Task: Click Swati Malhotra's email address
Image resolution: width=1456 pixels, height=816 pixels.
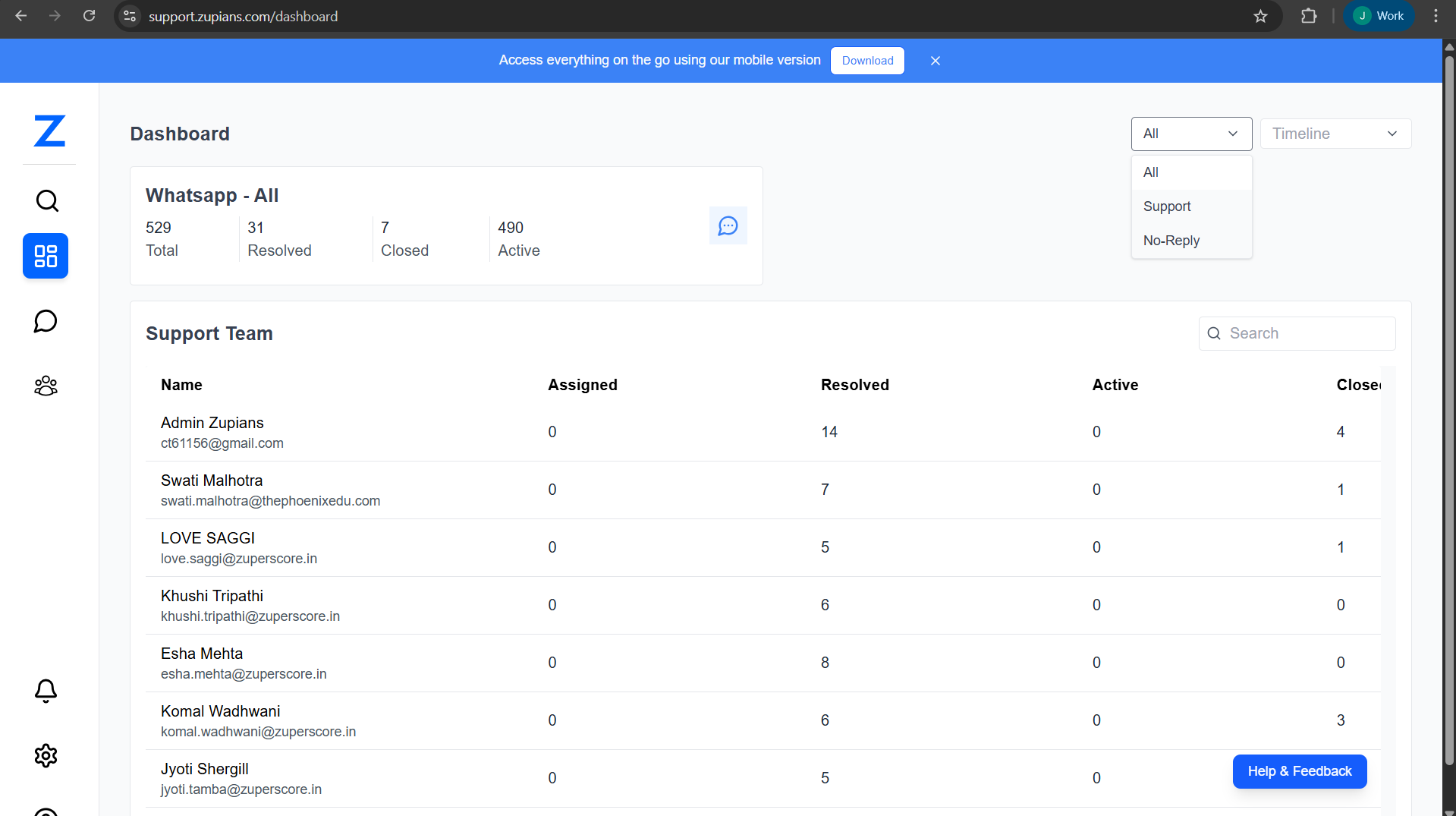Action: [x=270, y=500]
